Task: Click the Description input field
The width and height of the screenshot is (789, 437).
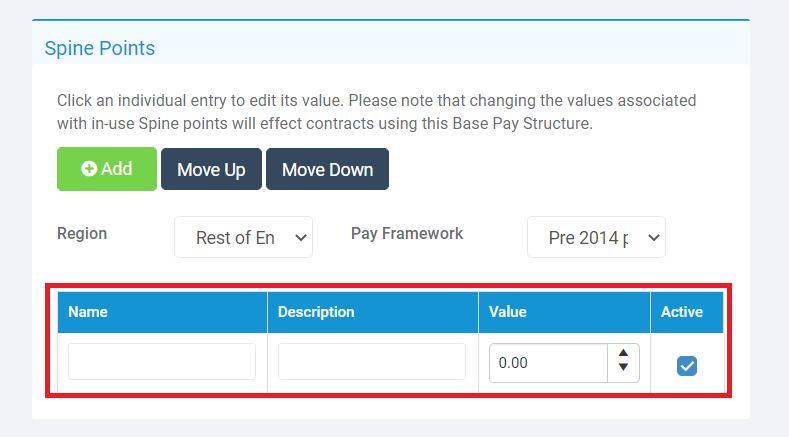Action: point(372,361)
